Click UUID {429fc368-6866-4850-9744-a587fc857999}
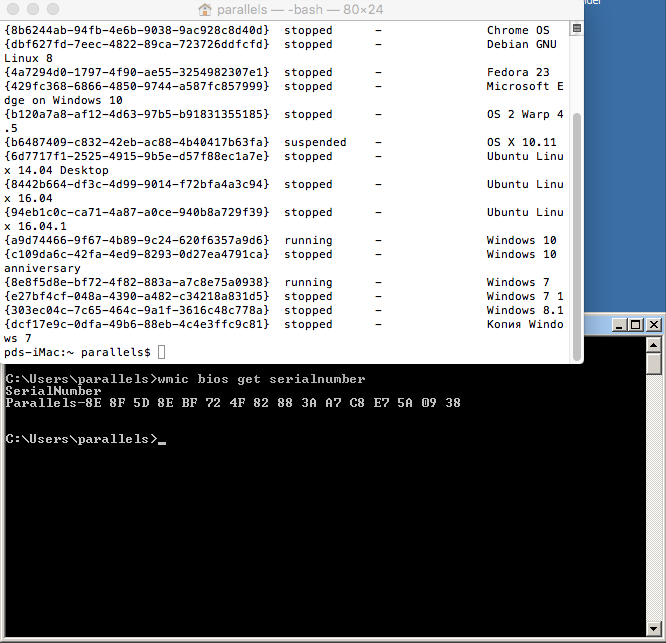666x643 pixels. 137,86
